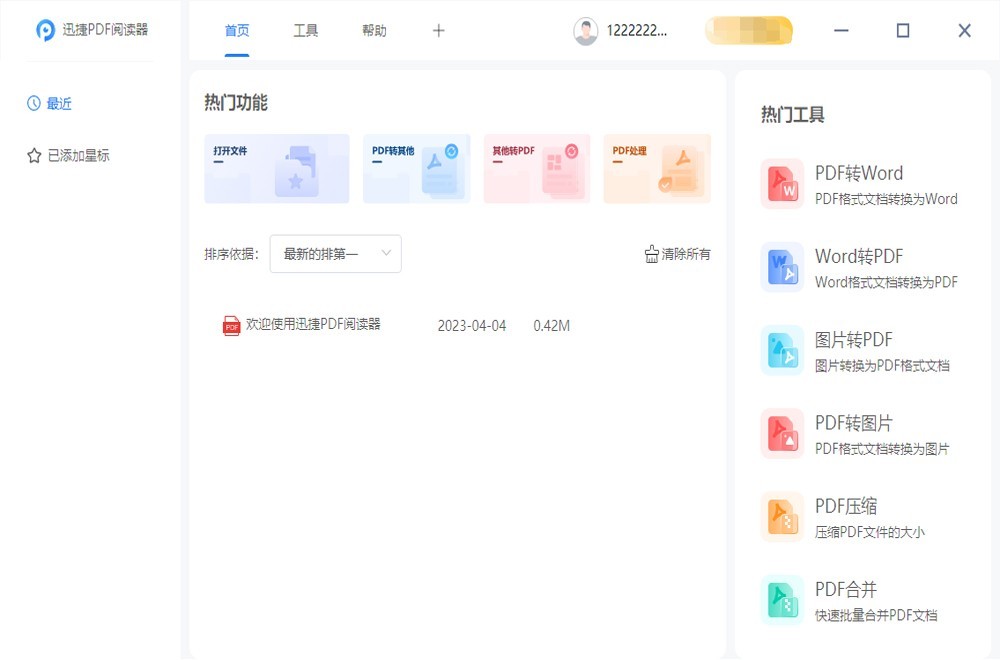Screen dimensions: 1000x660
Task: Click 清除所有 to clear recent files
Action: pyautogui.click(x=677, y=254)
